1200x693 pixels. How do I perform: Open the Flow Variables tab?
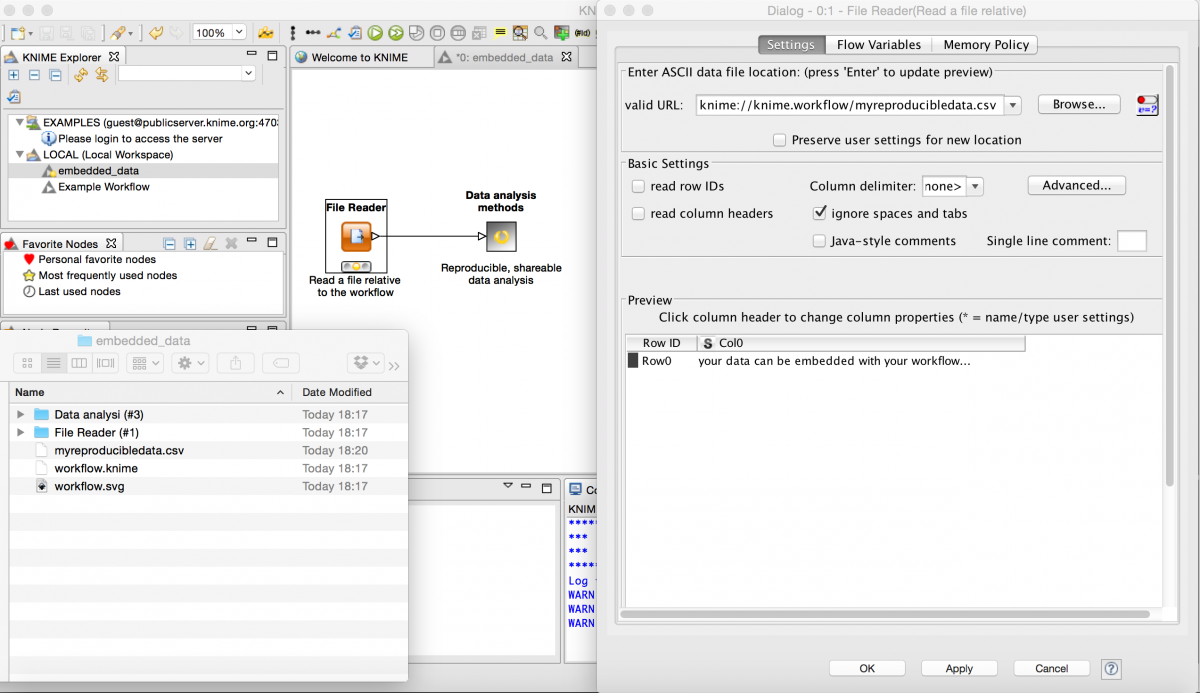(x=879, y=44)
